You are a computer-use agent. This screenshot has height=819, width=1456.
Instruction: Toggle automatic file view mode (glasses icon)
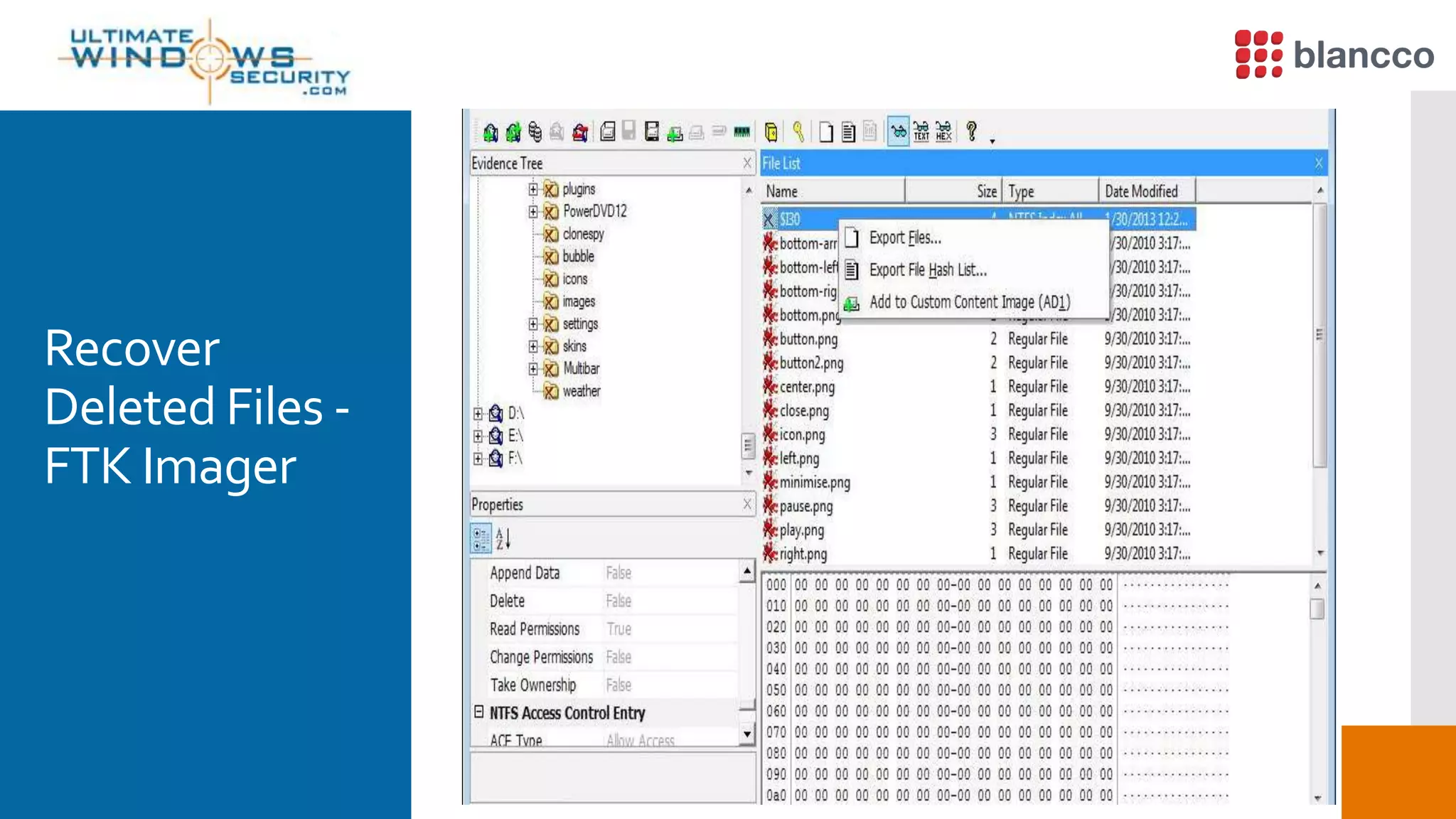coord(899,132)
